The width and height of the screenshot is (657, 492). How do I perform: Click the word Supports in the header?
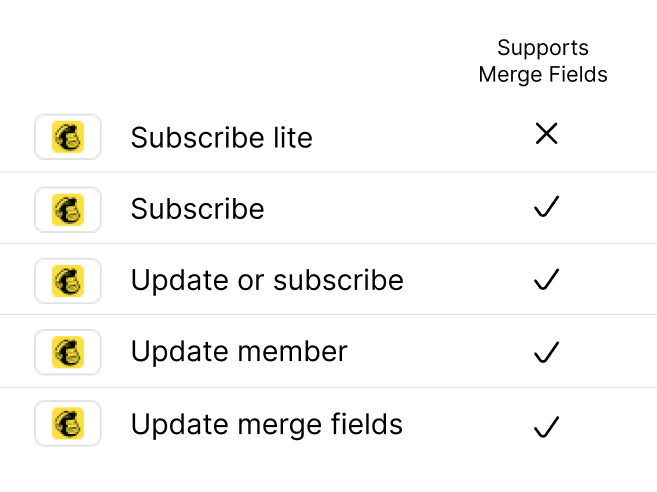click(x=543, y=48)
